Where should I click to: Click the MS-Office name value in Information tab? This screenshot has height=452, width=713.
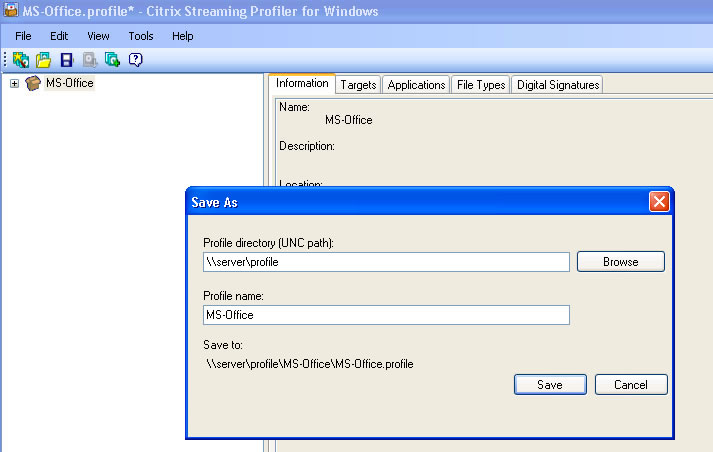pyautogui.click(x=349, y=120)
